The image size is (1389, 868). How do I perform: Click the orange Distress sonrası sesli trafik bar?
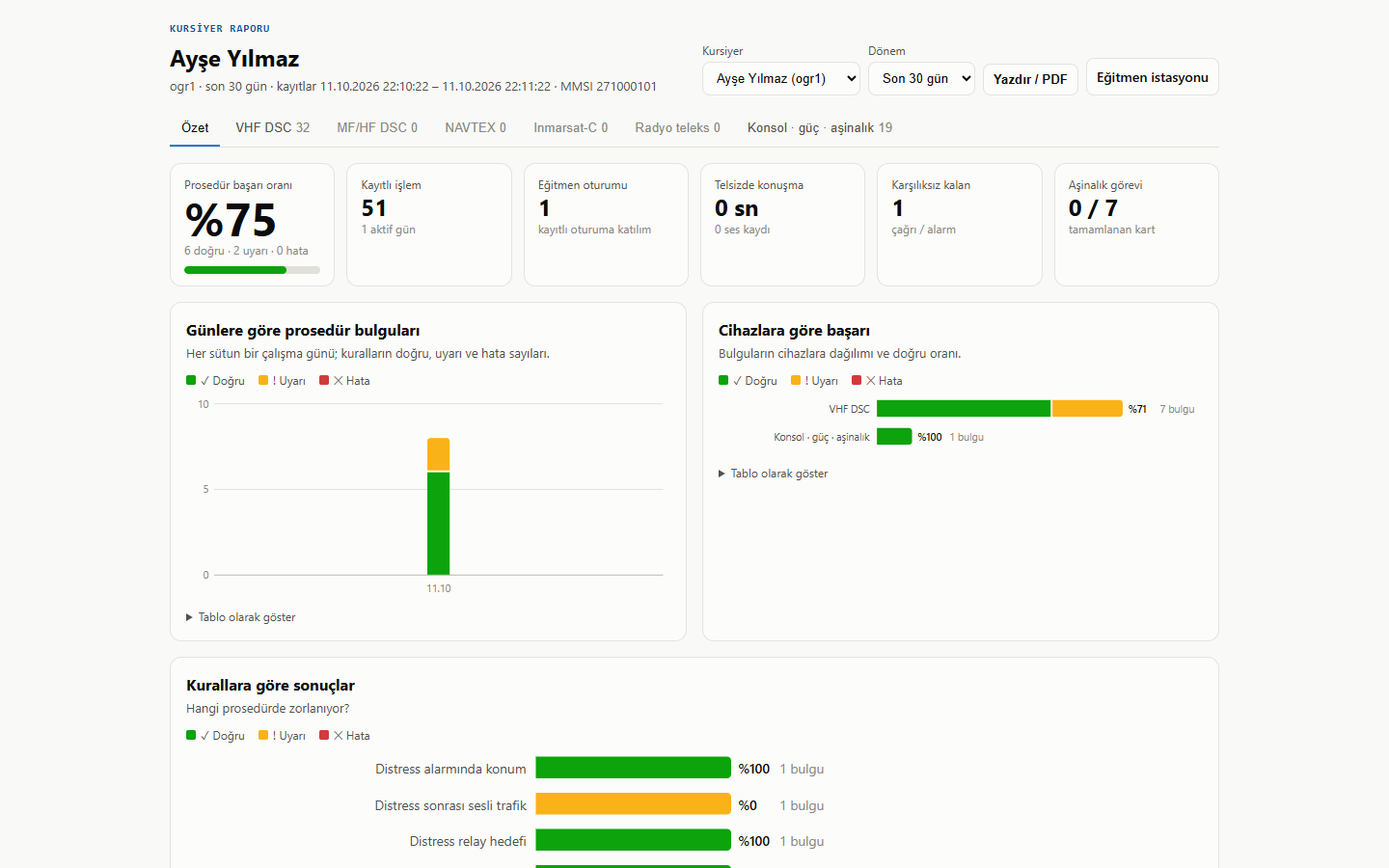click(x=633, y=804)
